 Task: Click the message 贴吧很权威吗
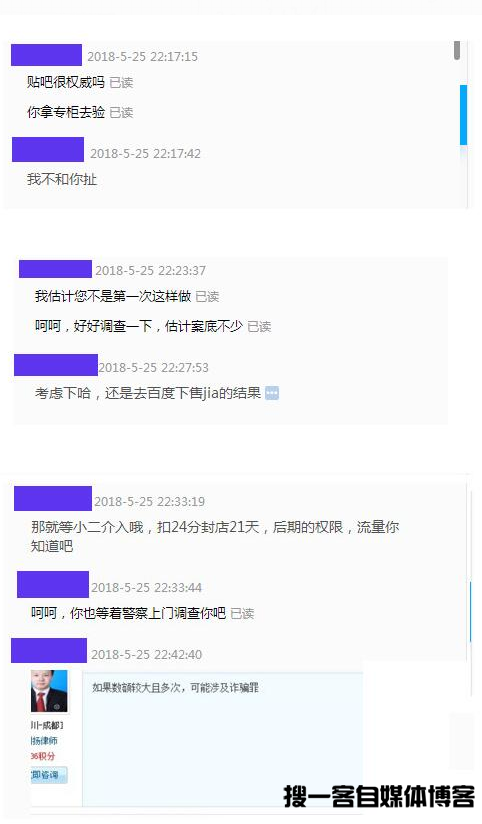click(x=66, y=82)
